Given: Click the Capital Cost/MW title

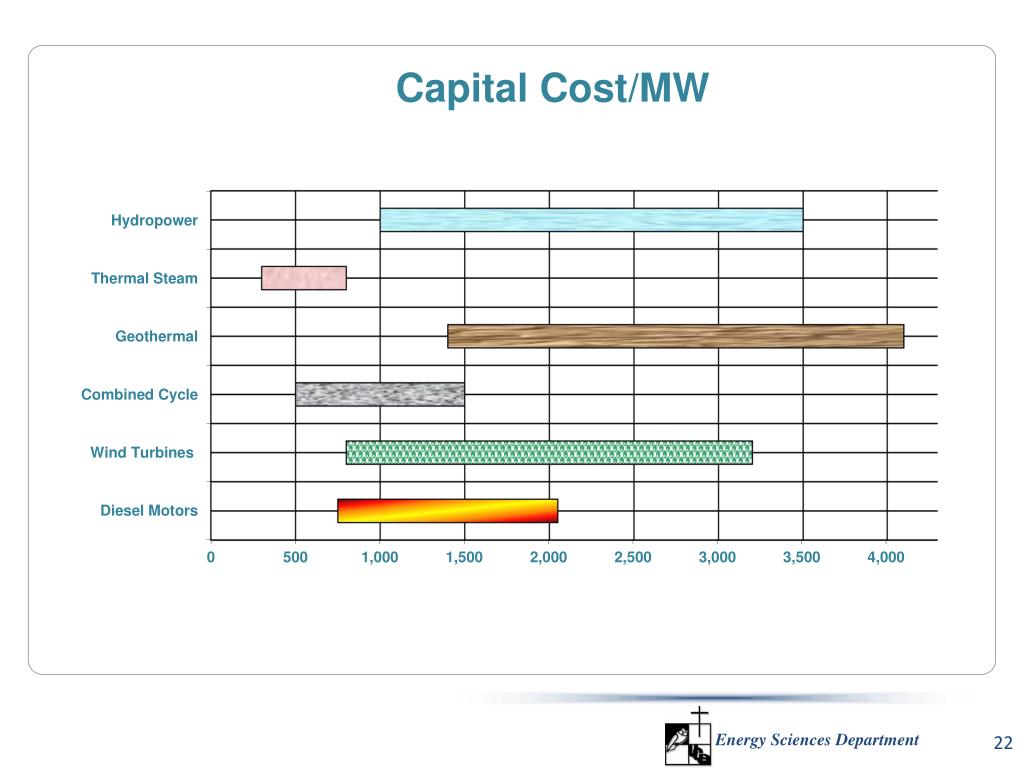Looking at the screenshot, I should (552, 88).
